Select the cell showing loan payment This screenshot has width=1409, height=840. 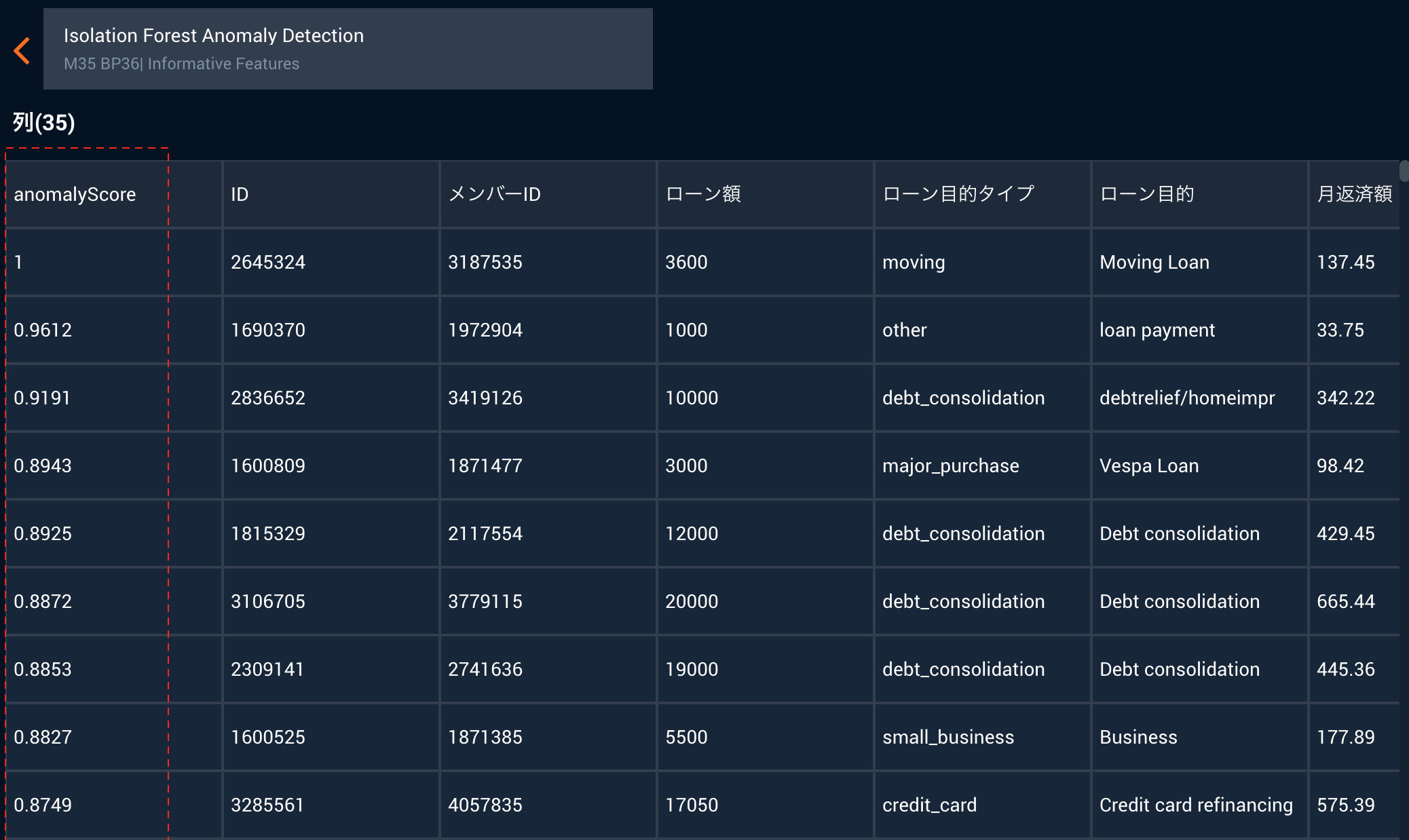[x=1157, y=330]
